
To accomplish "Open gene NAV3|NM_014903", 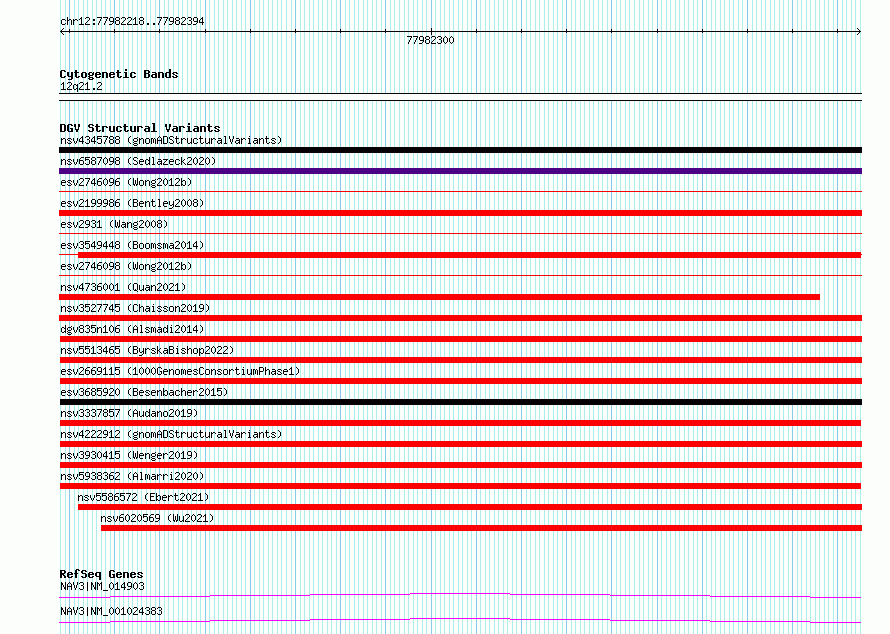I will 102,586.
